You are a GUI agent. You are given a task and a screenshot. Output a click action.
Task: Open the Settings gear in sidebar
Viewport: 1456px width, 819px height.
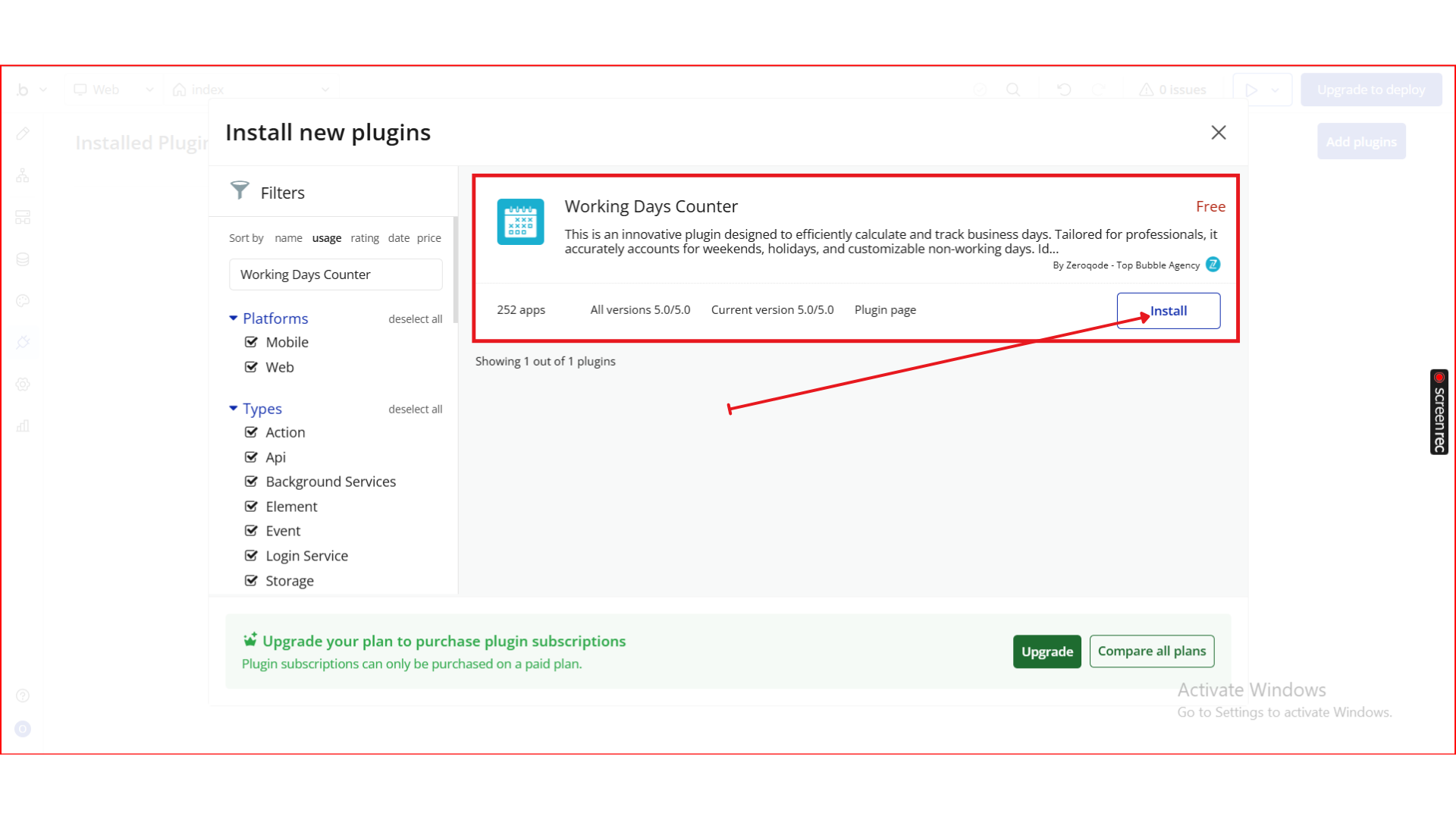pyautogui.click(x=23, y=384)
